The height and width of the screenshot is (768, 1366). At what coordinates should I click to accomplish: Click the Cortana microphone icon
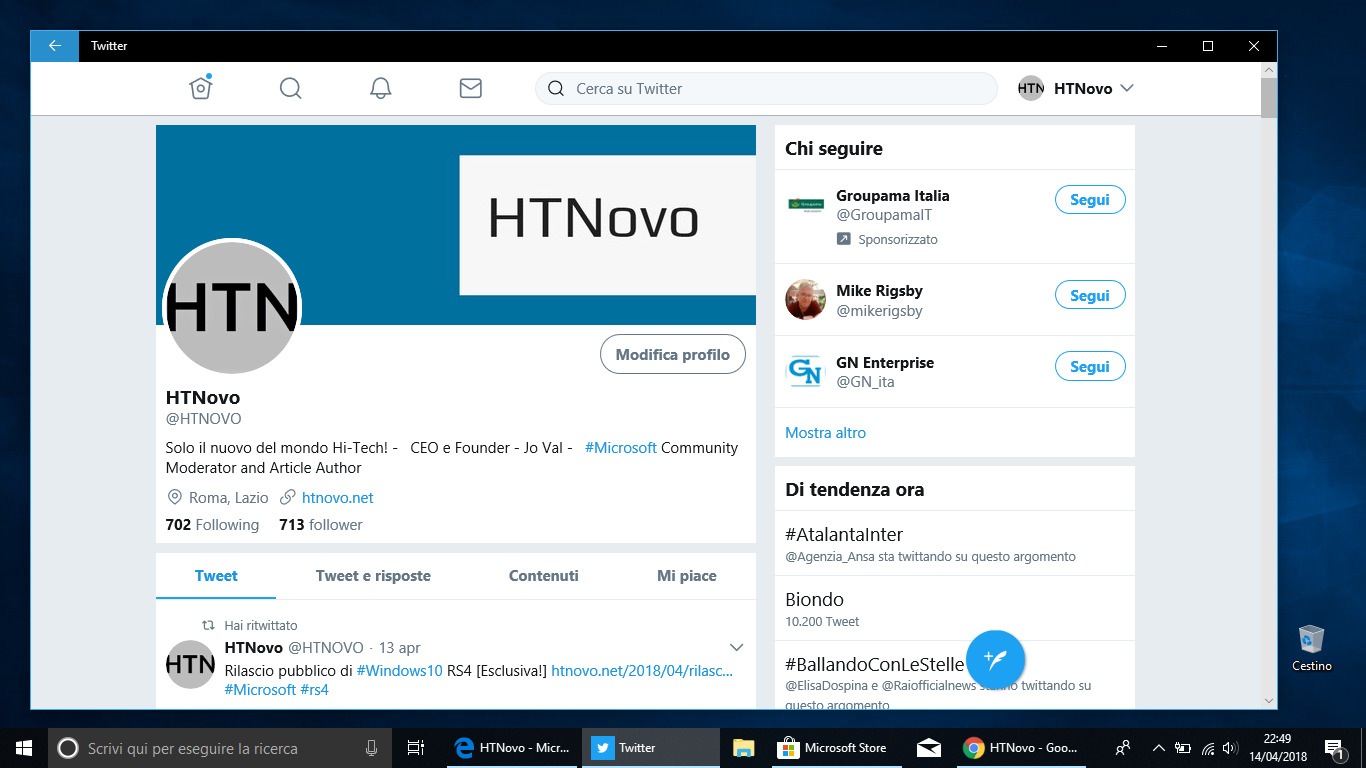click(371, 747)
